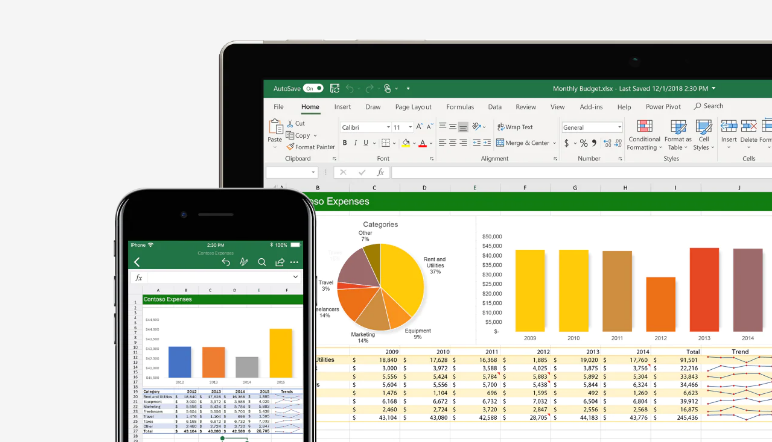Open Cell Styles gallery
This screenshot has height=442, width=772.
704,135
